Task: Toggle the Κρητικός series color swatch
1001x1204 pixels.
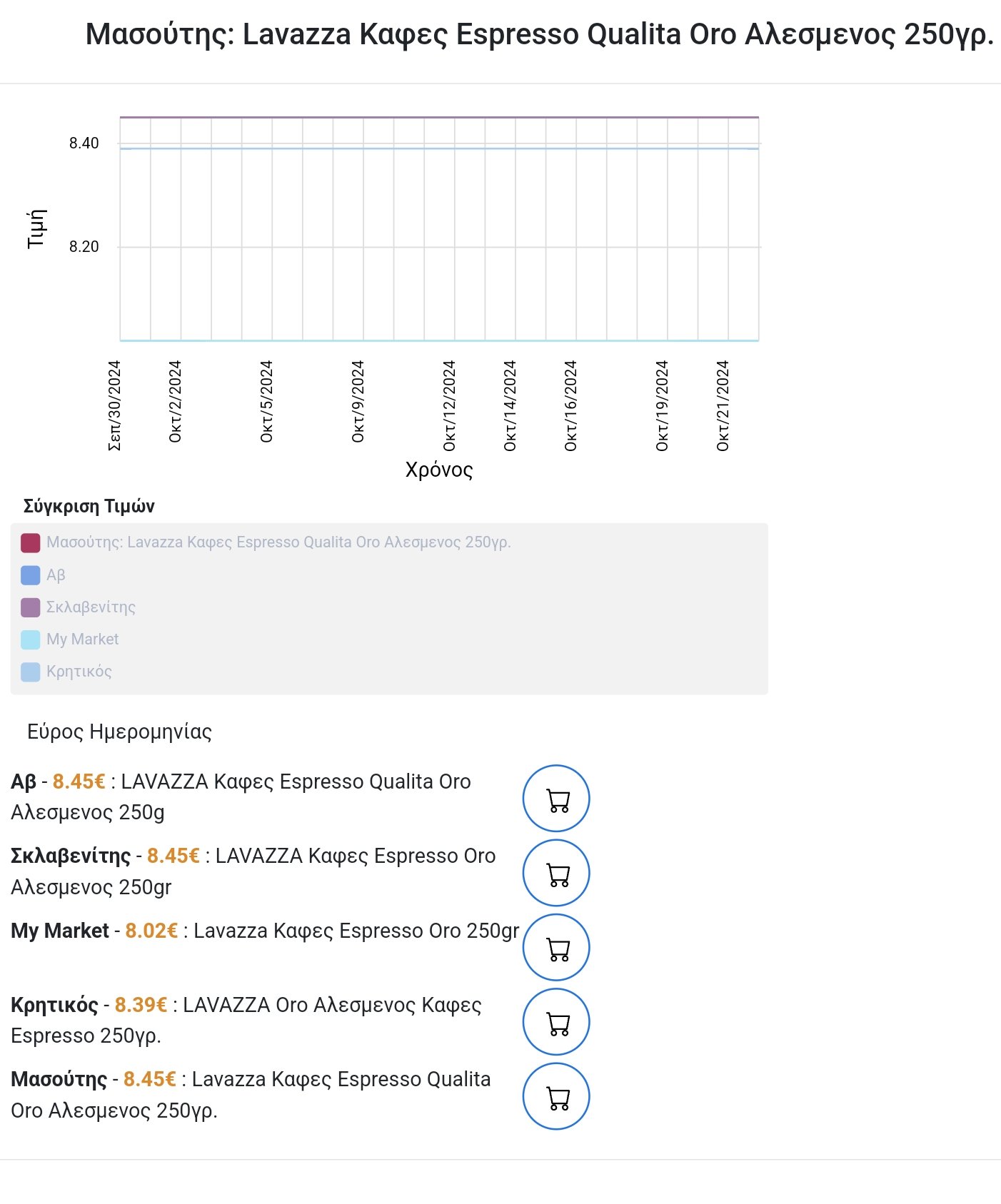Action: (30, 672)
